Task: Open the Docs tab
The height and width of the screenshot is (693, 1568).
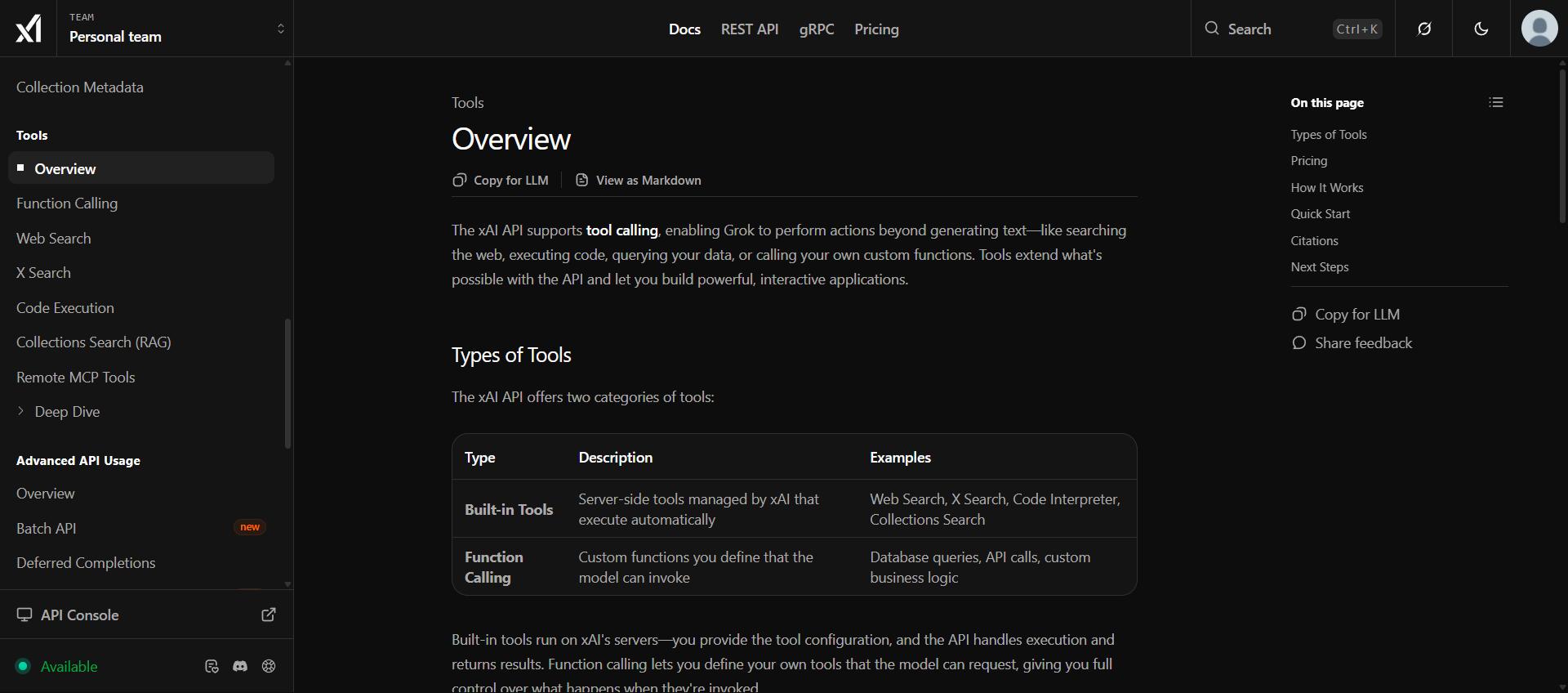Action: (684, 29)
